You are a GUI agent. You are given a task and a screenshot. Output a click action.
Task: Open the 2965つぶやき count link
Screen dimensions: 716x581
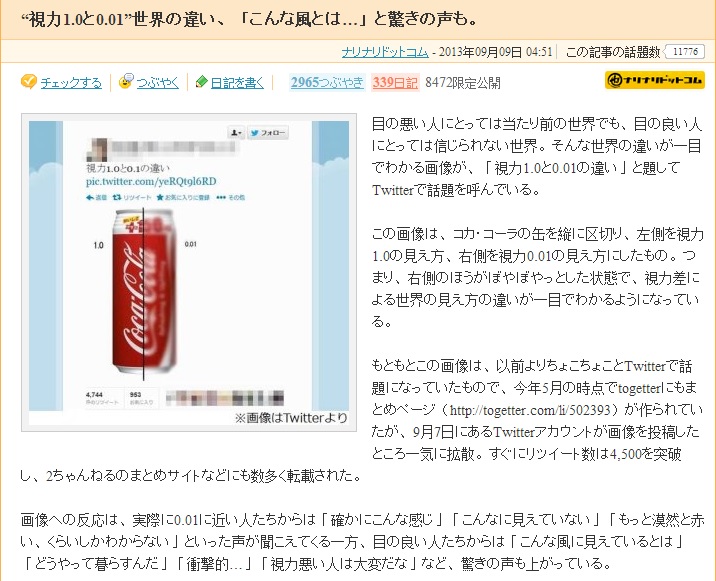[x=327, y=82]
